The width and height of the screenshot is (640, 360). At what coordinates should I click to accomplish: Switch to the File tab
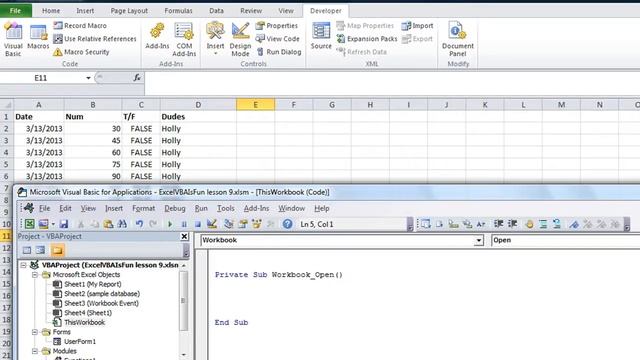[16, 11]
